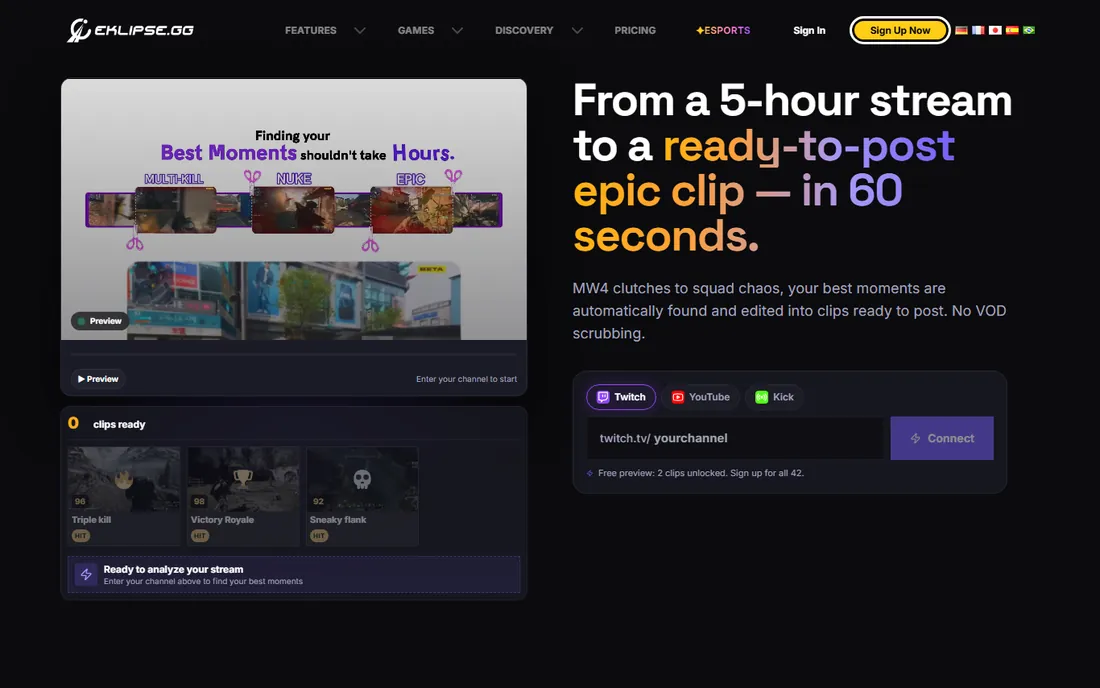The width and height of the screenshot is (1100, 688).
Task: Expand the Discovery dropdown chevron
Action: tap(577, 30)
